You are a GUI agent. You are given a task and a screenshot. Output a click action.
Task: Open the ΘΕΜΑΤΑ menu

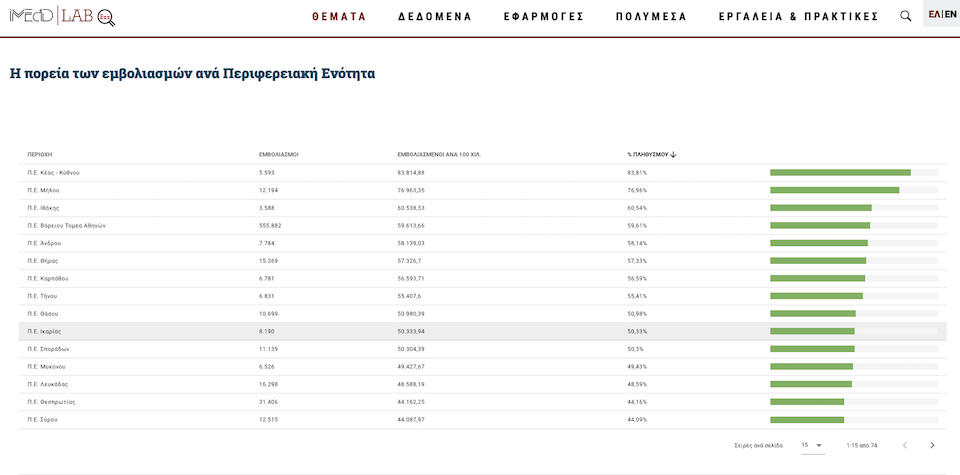click(339, 17)
